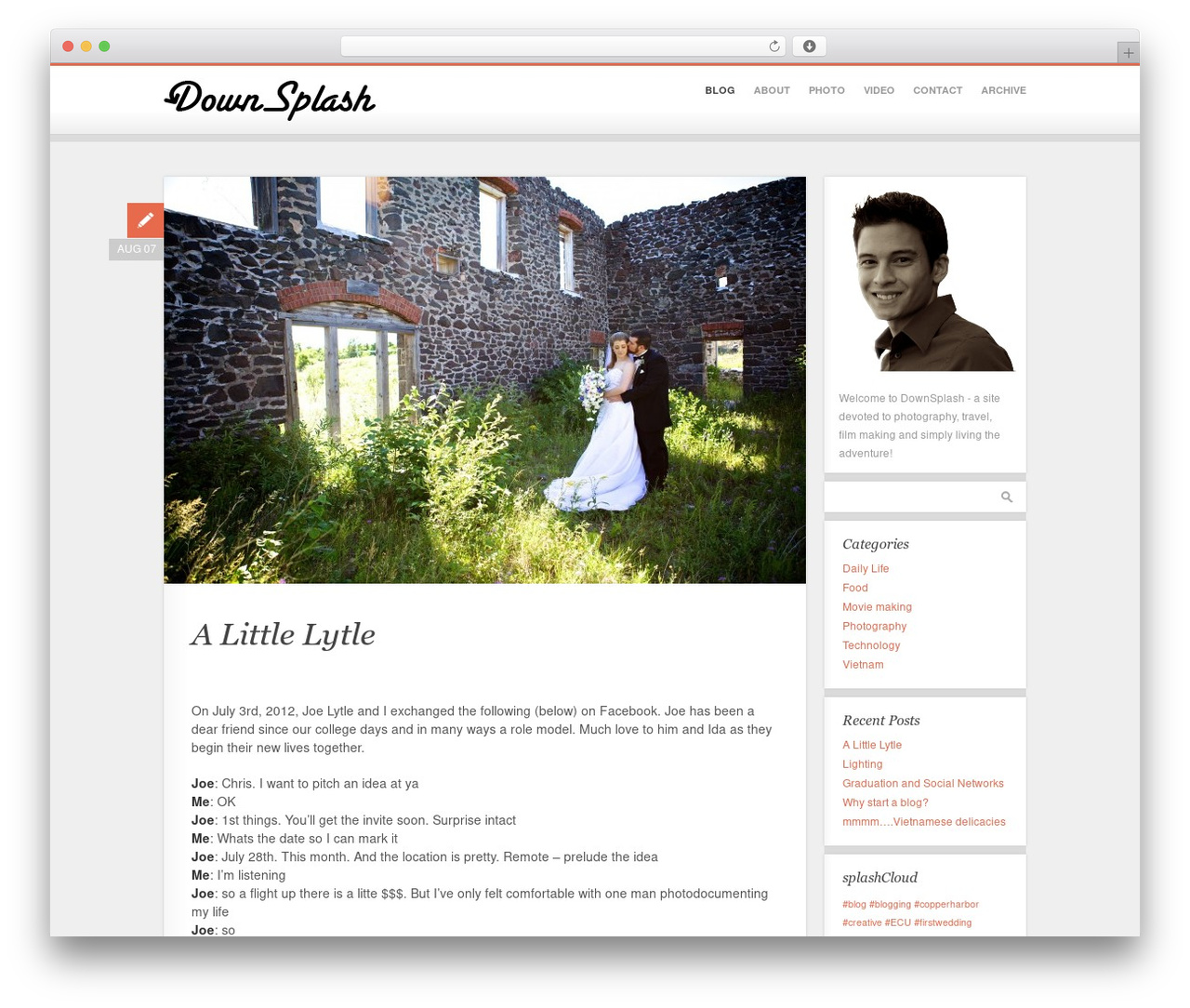Click the #creative tag
This screenshot has height=1008, width=1190.
pyautogui.click(x=862, y=922)
